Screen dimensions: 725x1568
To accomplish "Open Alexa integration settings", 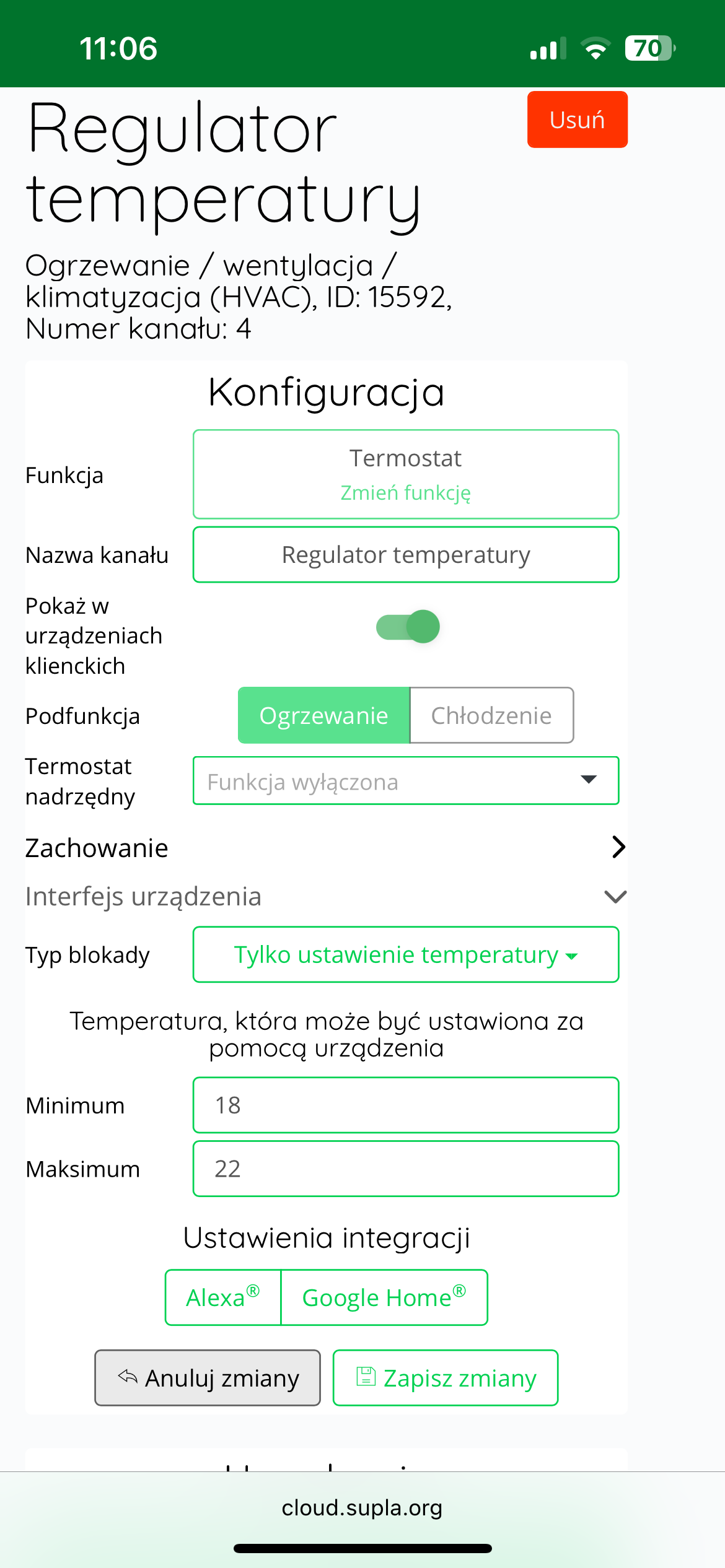I will click(x=223, y=1298).
